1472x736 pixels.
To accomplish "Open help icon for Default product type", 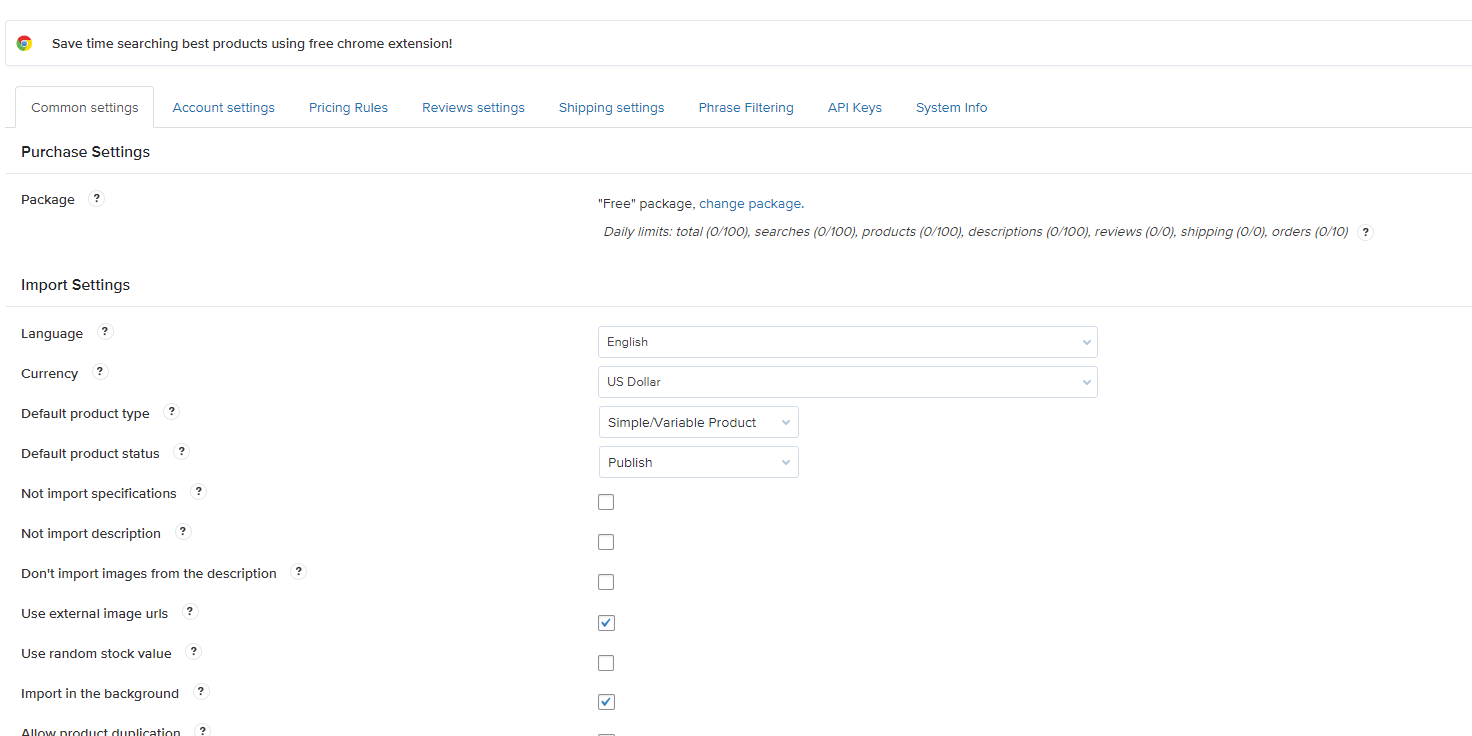I will pos(171,412).
